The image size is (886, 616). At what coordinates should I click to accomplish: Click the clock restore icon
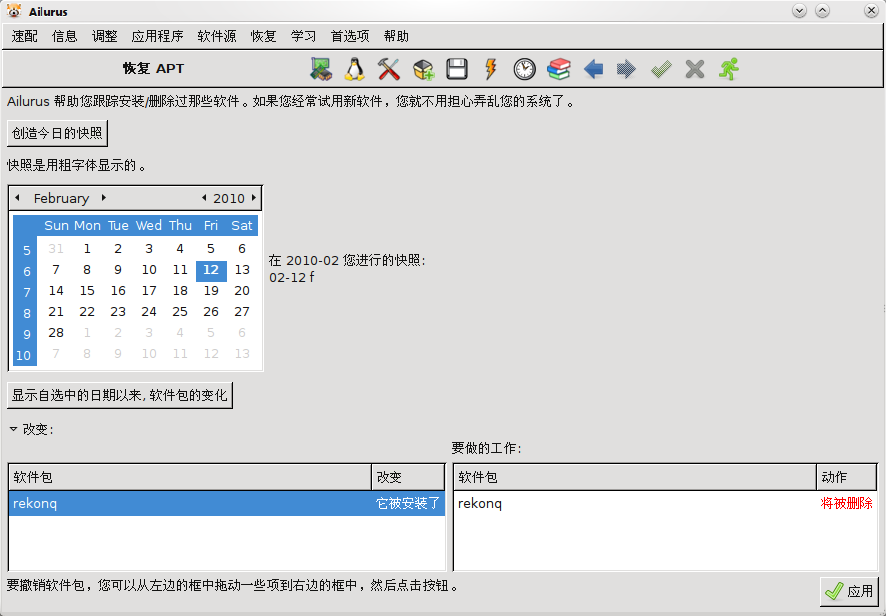pyautogui.click(x=524, y=69)
